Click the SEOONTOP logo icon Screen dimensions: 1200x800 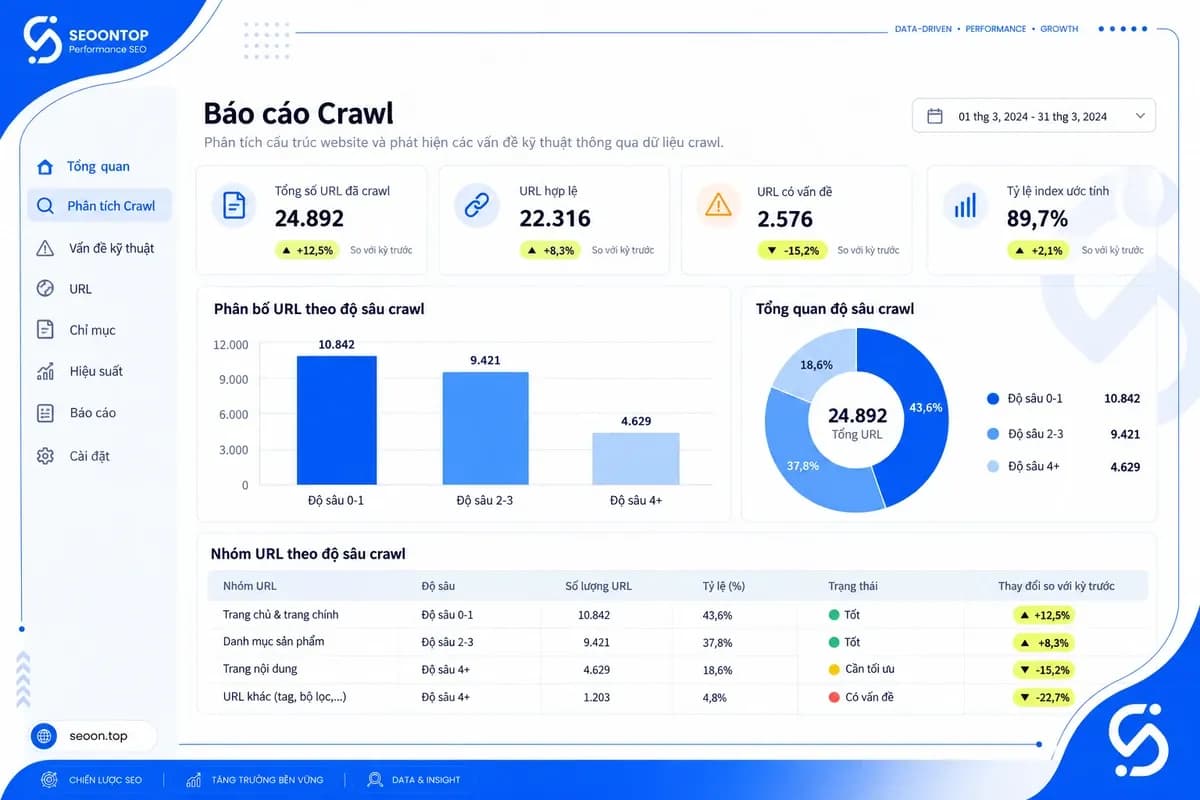44,40
